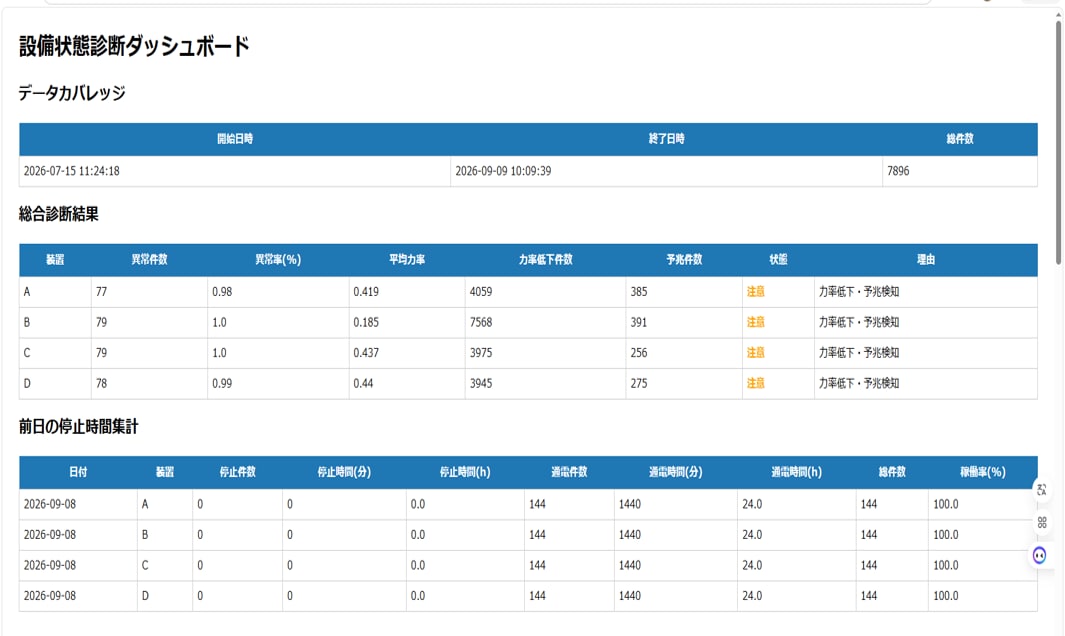Click the 通電件数 column header
Viewport: 1065px width, 636px height.
[x=569, y=472]
